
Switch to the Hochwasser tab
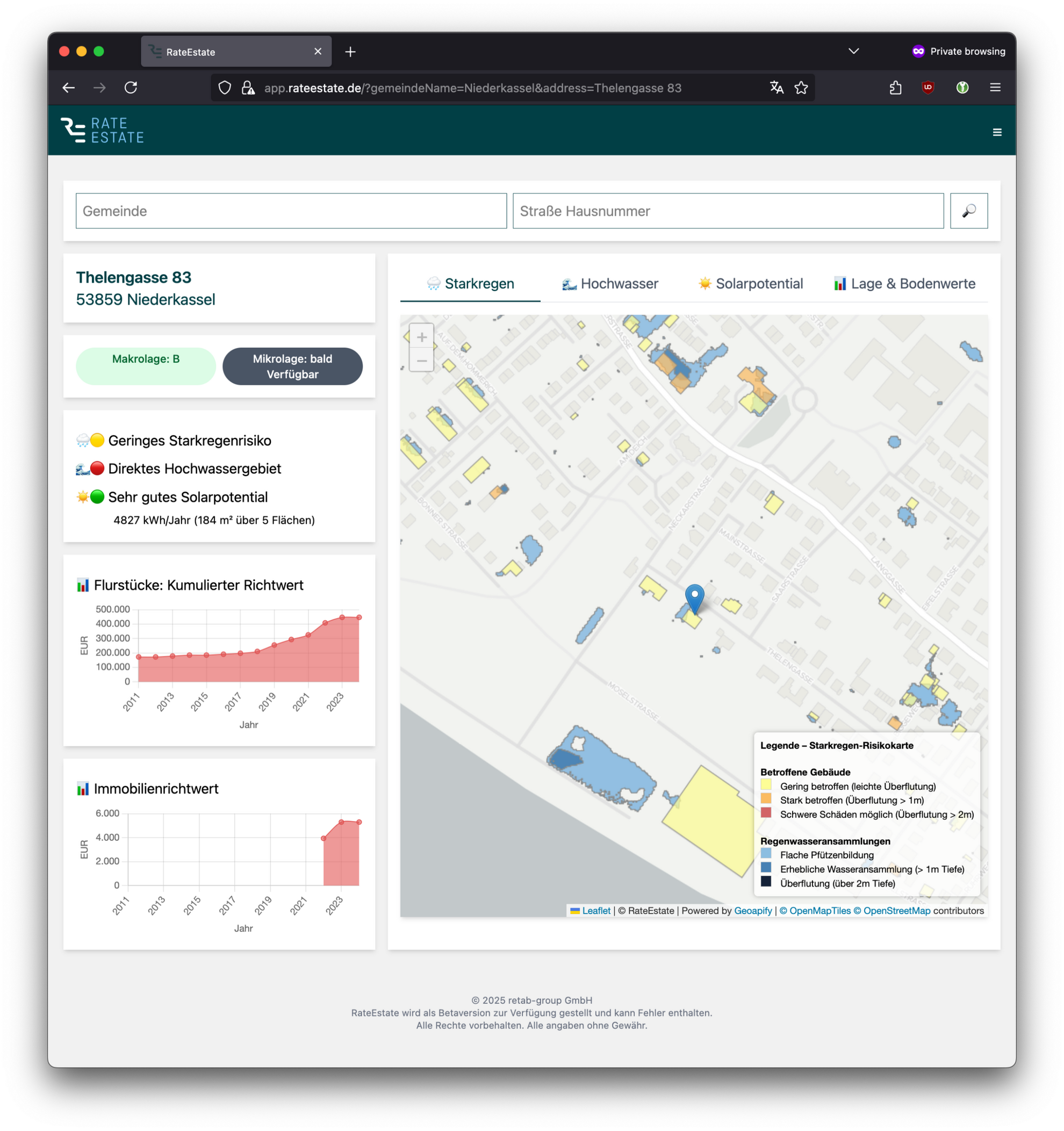click(610, 283)
